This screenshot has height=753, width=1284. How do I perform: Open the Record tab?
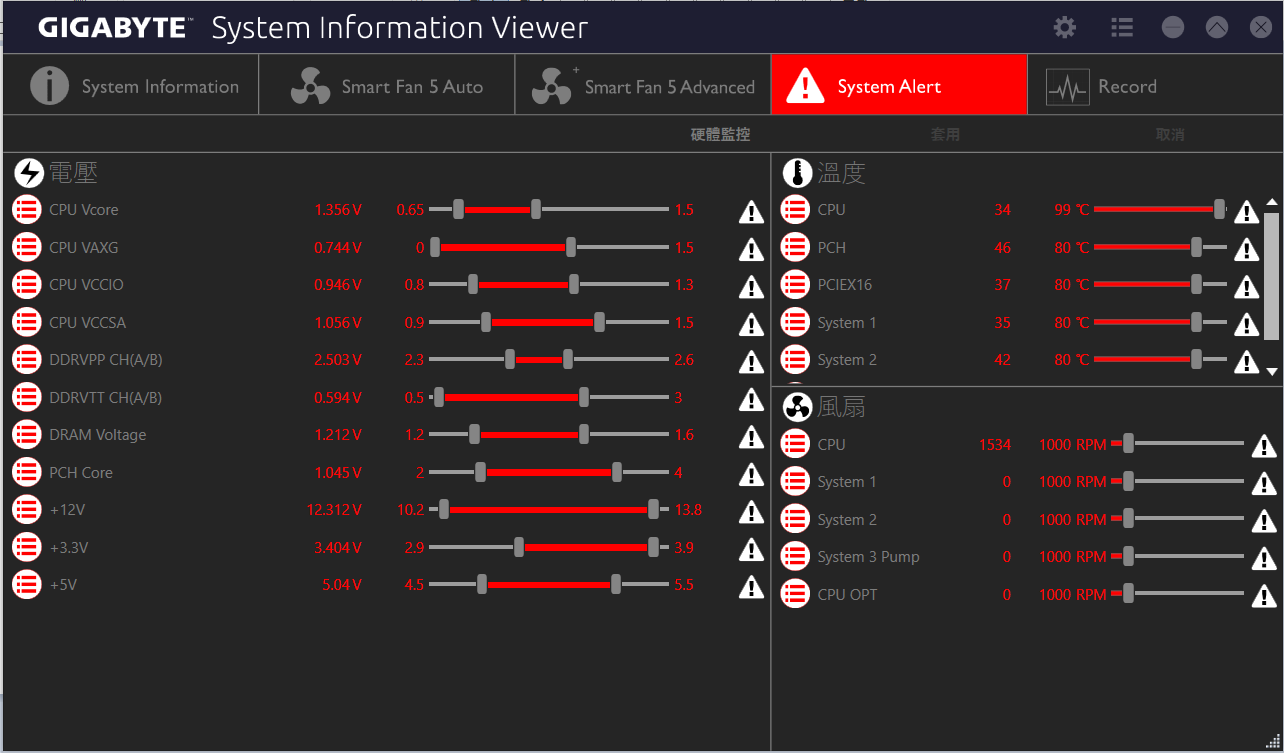(1155, 86)
